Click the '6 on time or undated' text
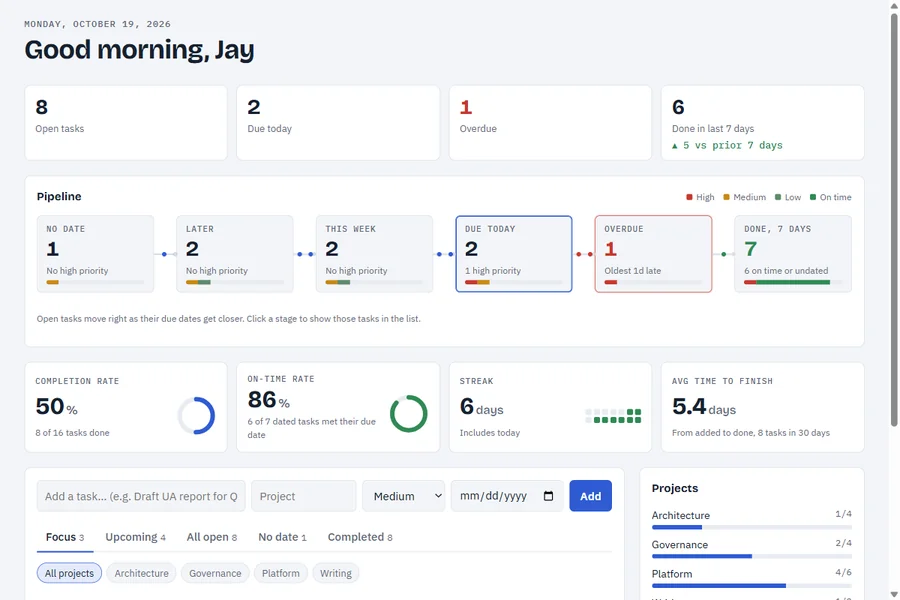Viewport: 900px width, 600px height. tap(786, 270)
